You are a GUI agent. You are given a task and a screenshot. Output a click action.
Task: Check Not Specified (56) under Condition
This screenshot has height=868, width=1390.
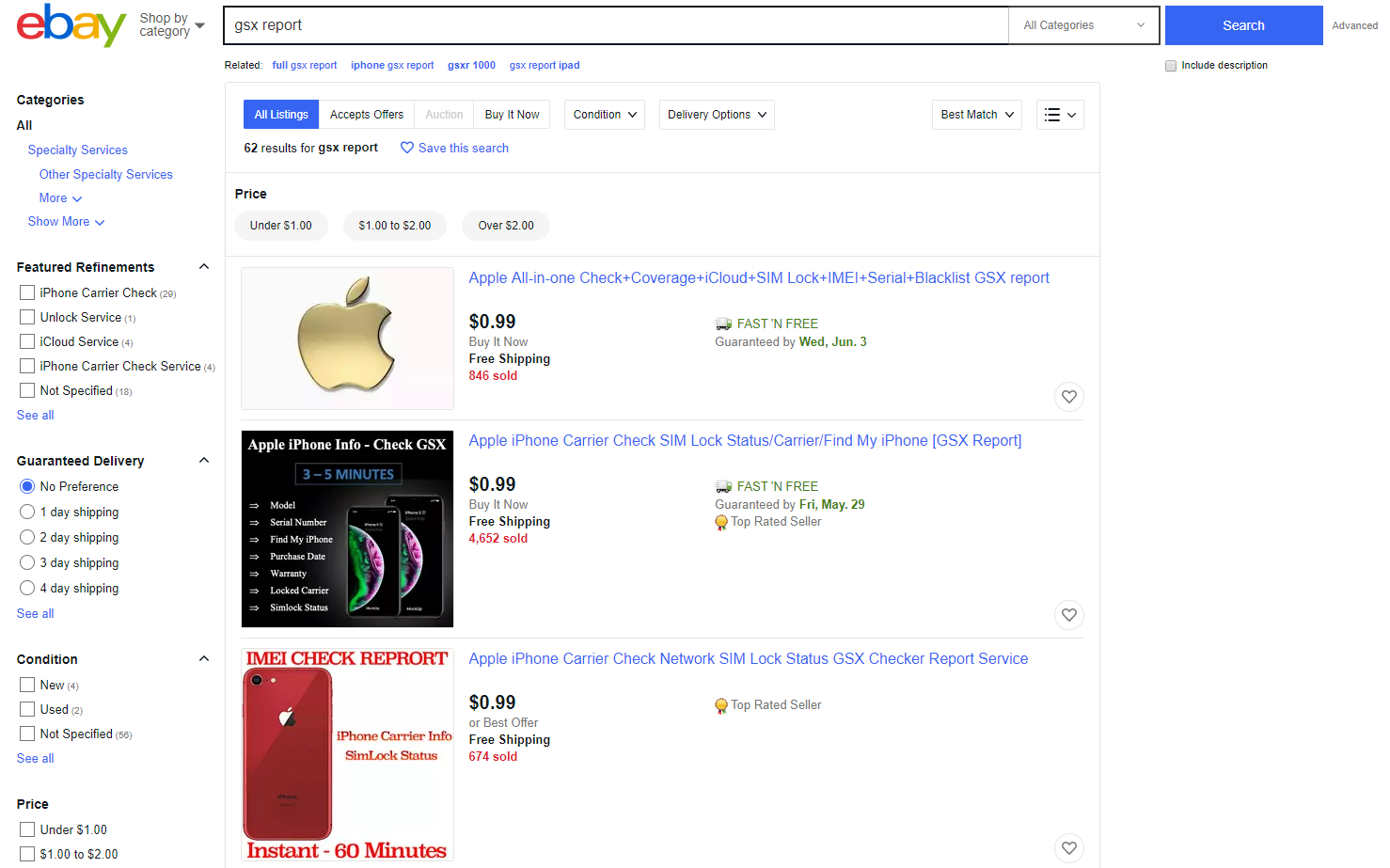coord(27,734)
